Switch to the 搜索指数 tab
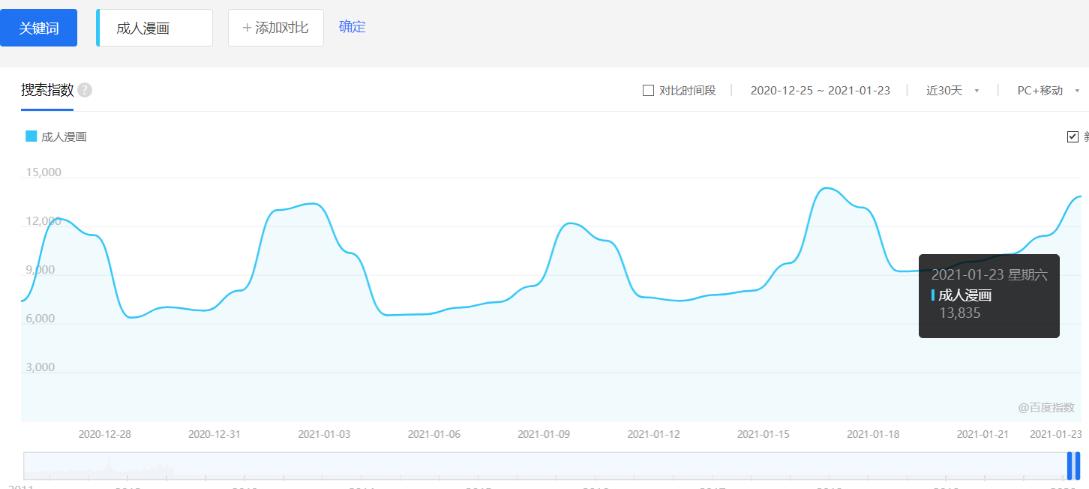Screen dimensions: 1089x489 (x=47, y=91)
